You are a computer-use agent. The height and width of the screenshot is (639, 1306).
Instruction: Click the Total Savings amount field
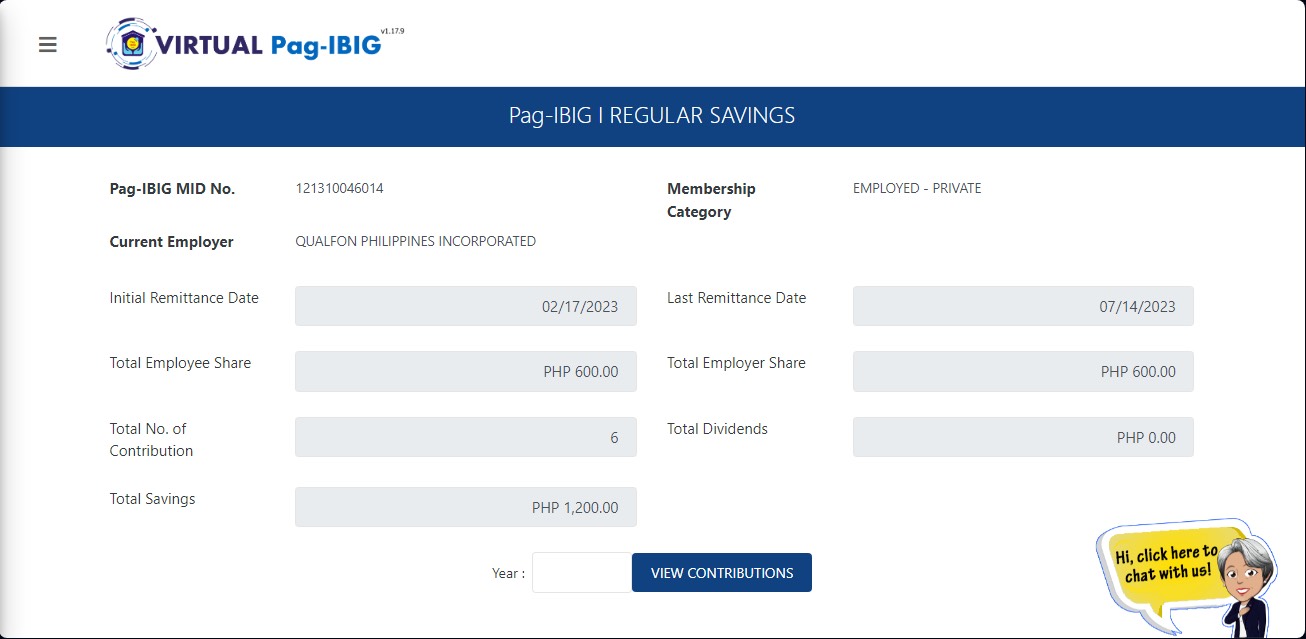click(x=465, y=507)
